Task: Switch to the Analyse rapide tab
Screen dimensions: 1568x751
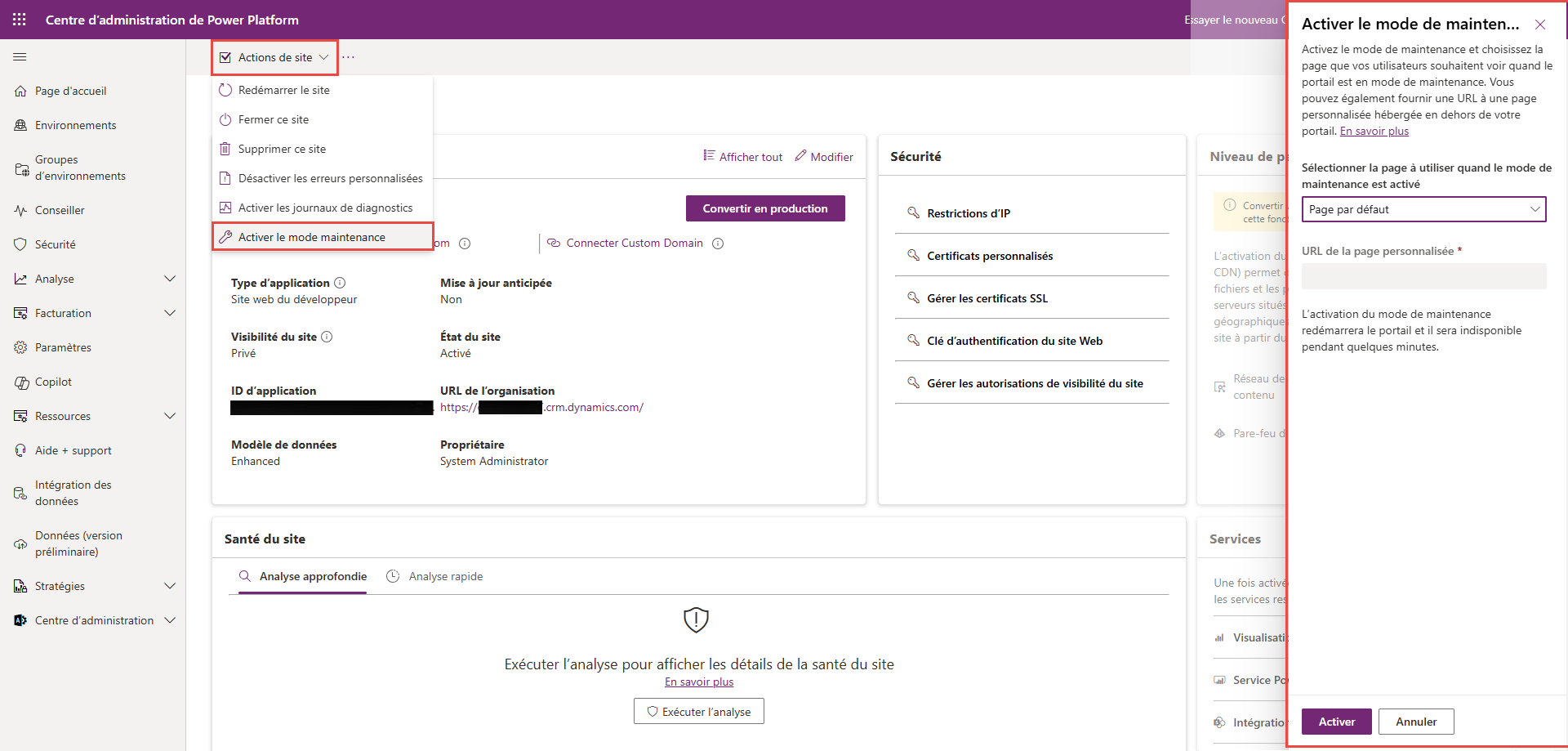Action: (x=444, y=576)
